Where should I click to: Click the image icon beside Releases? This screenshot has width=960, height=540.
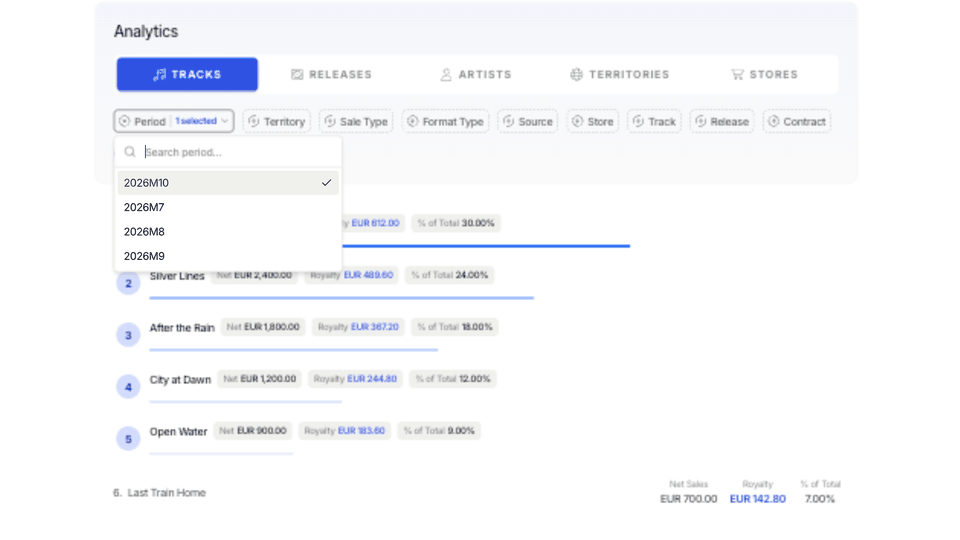(297, 75)
